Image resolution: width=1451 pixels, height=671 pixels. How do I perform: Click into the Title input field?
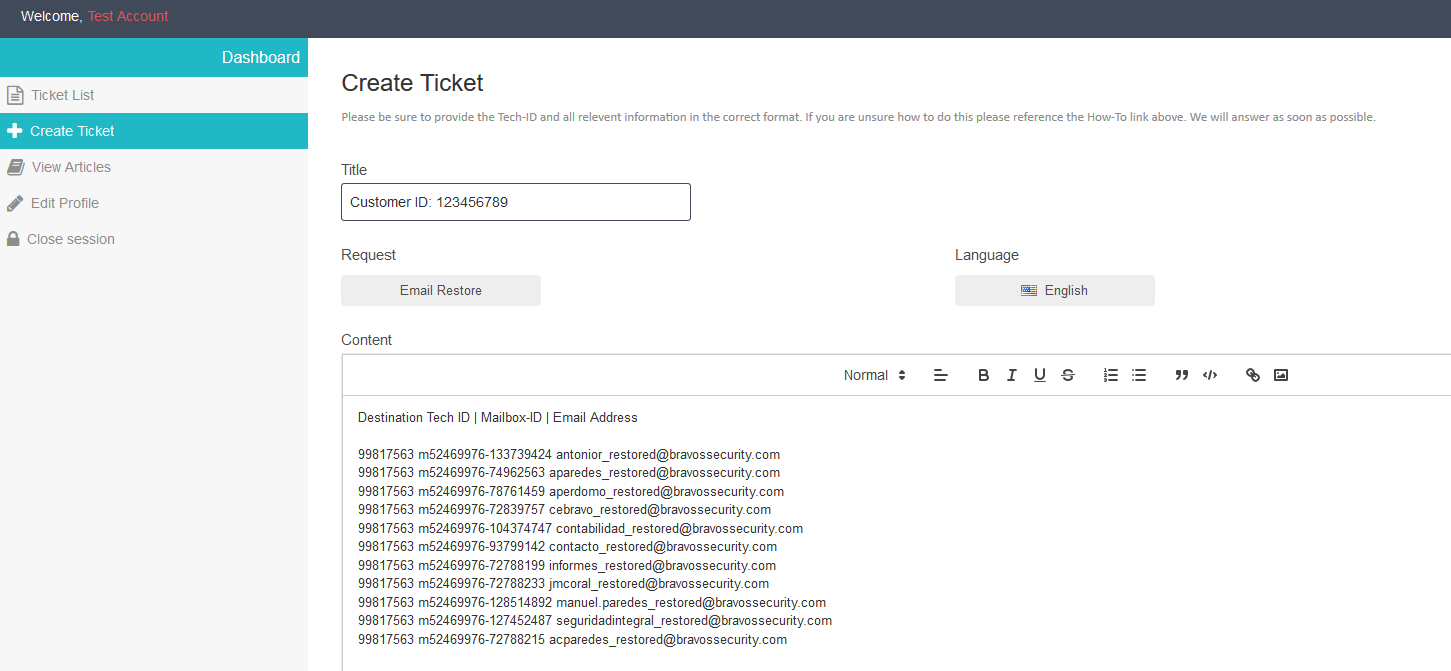pyautogui.click(x=515, y=202)
